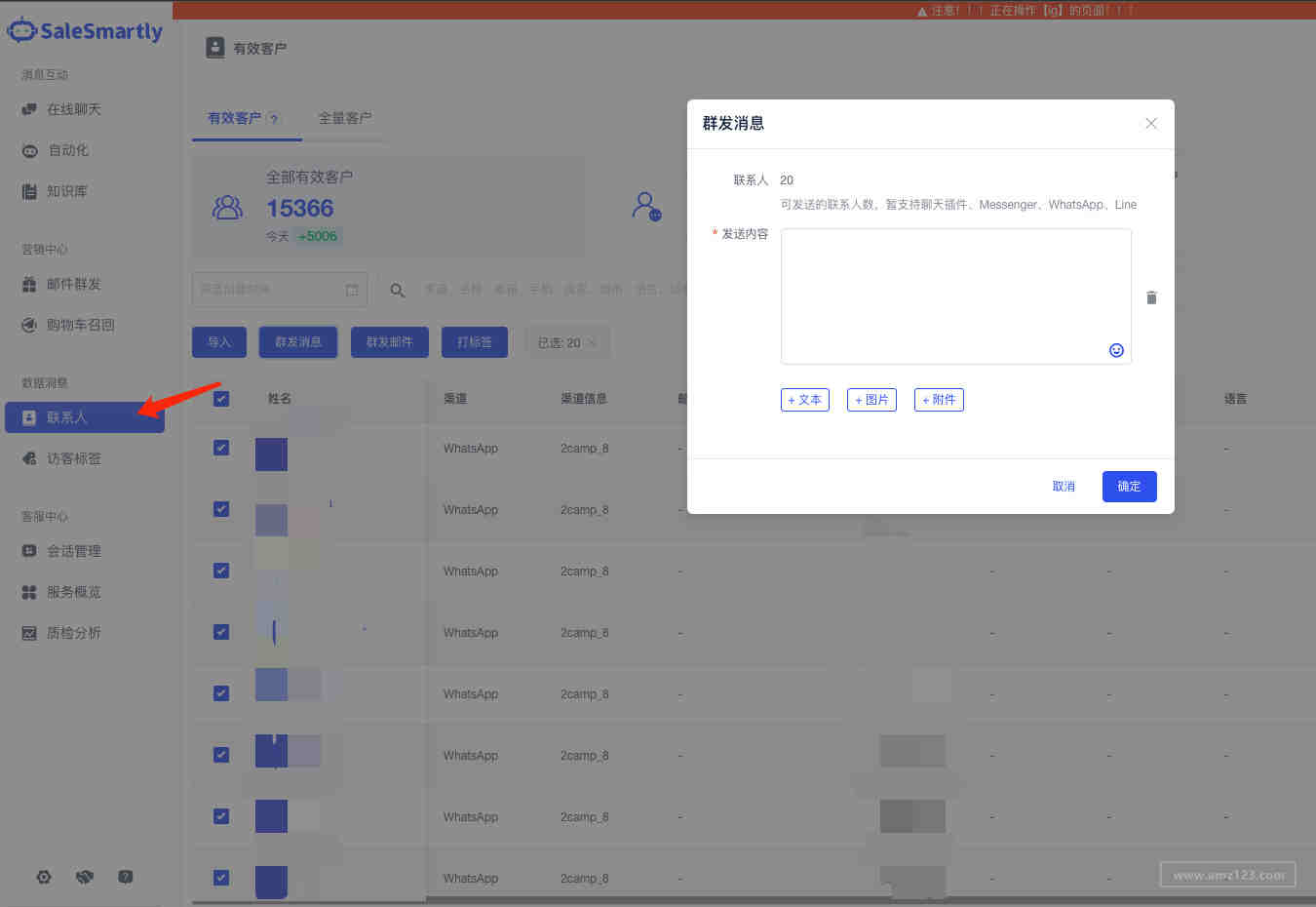The height and width of the screenshot is (907, 1316).
Task: Click the handshake icon at sidebar bottom
Action: tap(85, 877)
